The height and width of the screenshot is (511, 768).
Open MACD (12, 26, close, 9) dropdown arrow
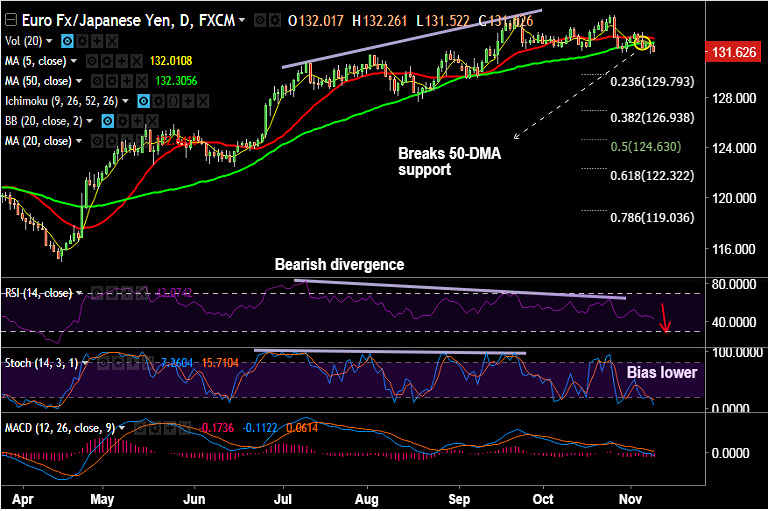click(122, 428)
